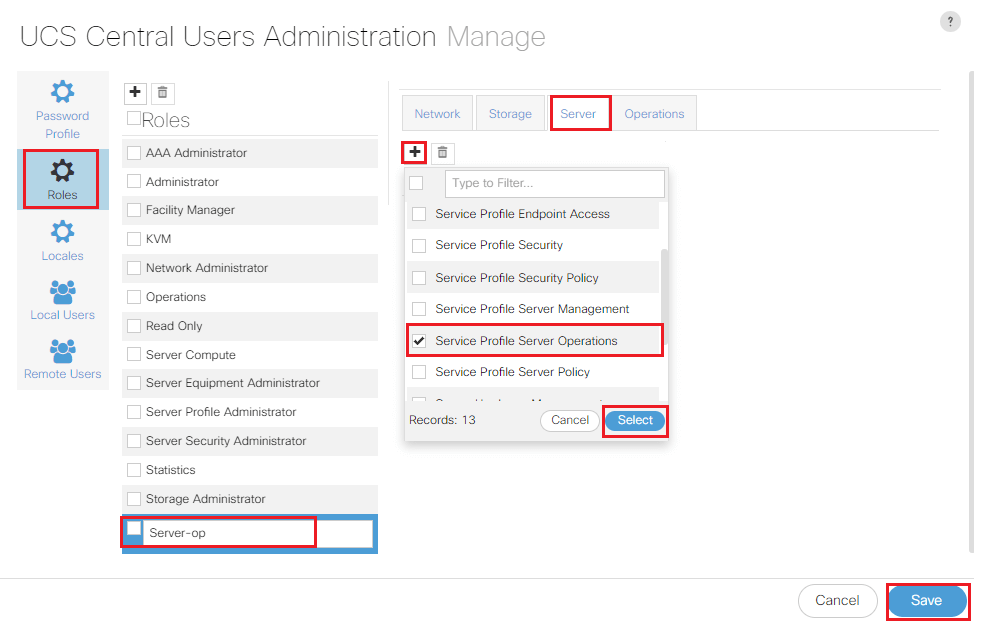Select the Roles gear icon in sidebar
The image size is (982, 634).
point(62,170)
